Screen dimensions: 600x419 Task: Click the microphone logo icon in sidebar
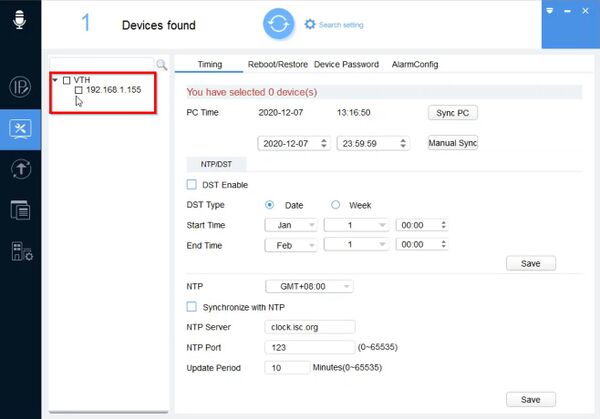point(19,19)
